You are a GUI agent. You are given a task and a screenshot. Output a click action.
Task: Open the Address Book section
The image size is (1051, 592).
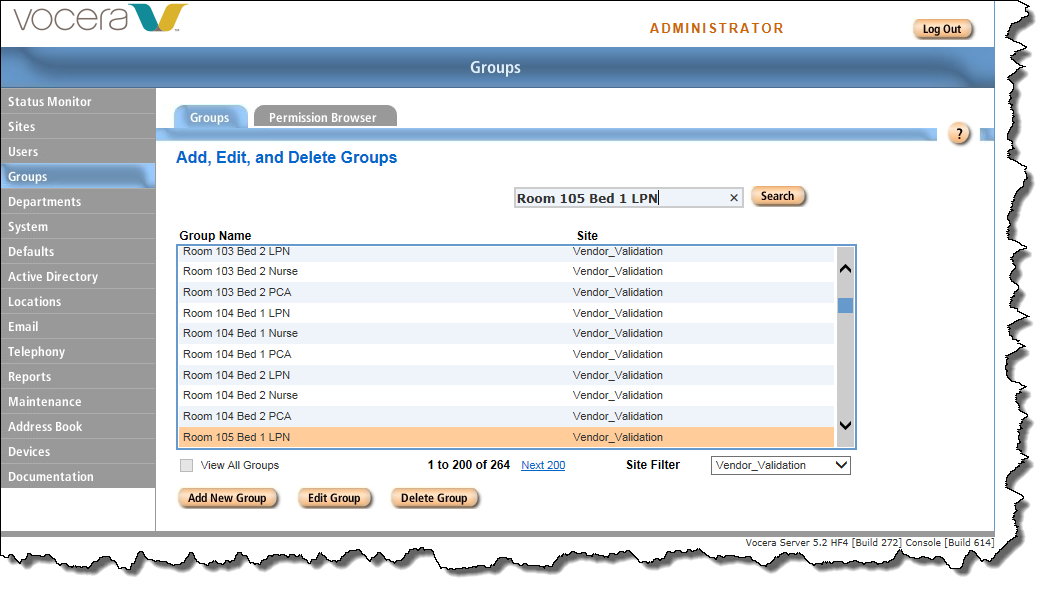tap(78, 427)
